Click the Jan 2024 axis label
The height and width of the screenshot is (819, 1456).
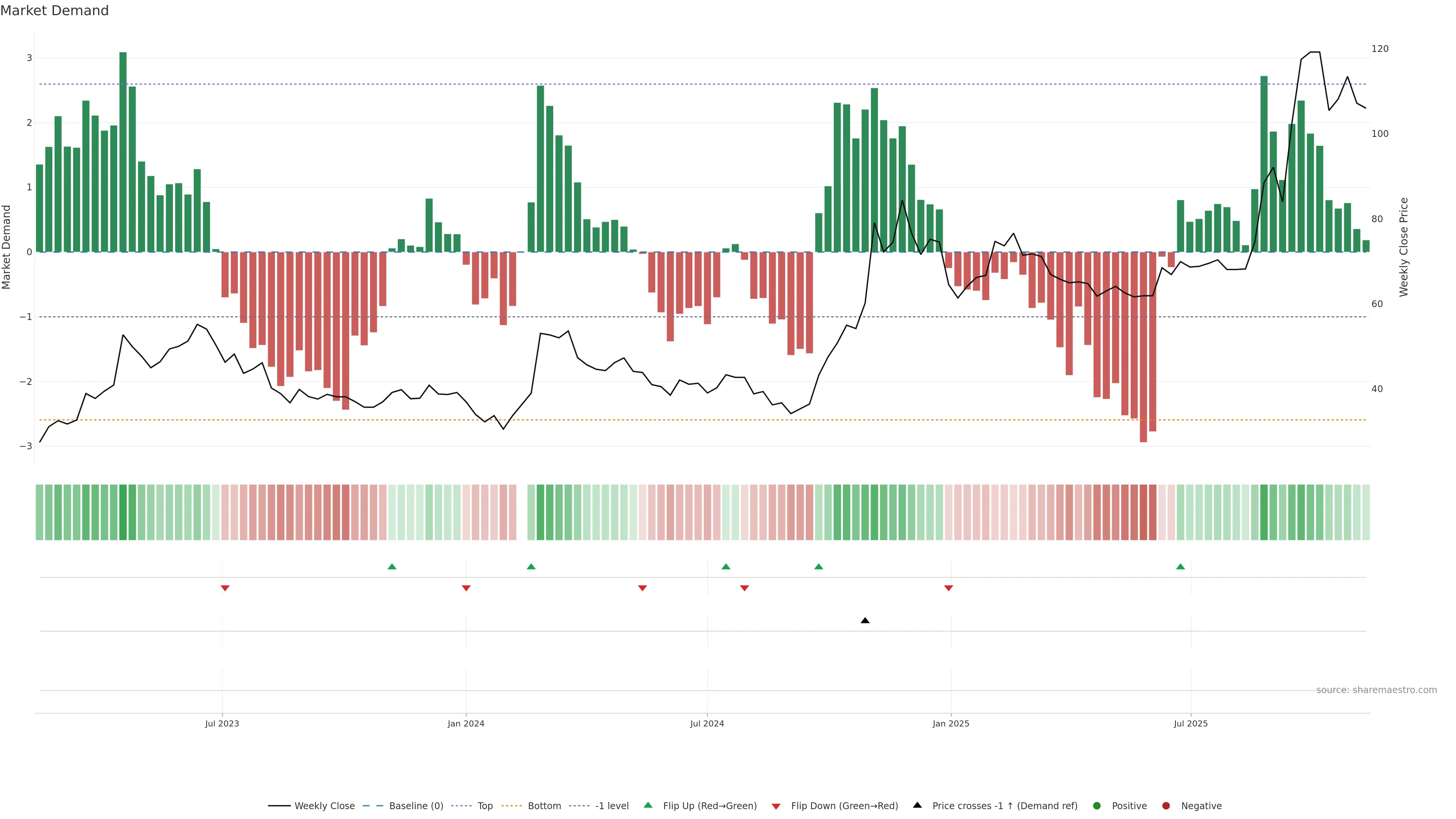pyautogui.click(x=466, y=723)
